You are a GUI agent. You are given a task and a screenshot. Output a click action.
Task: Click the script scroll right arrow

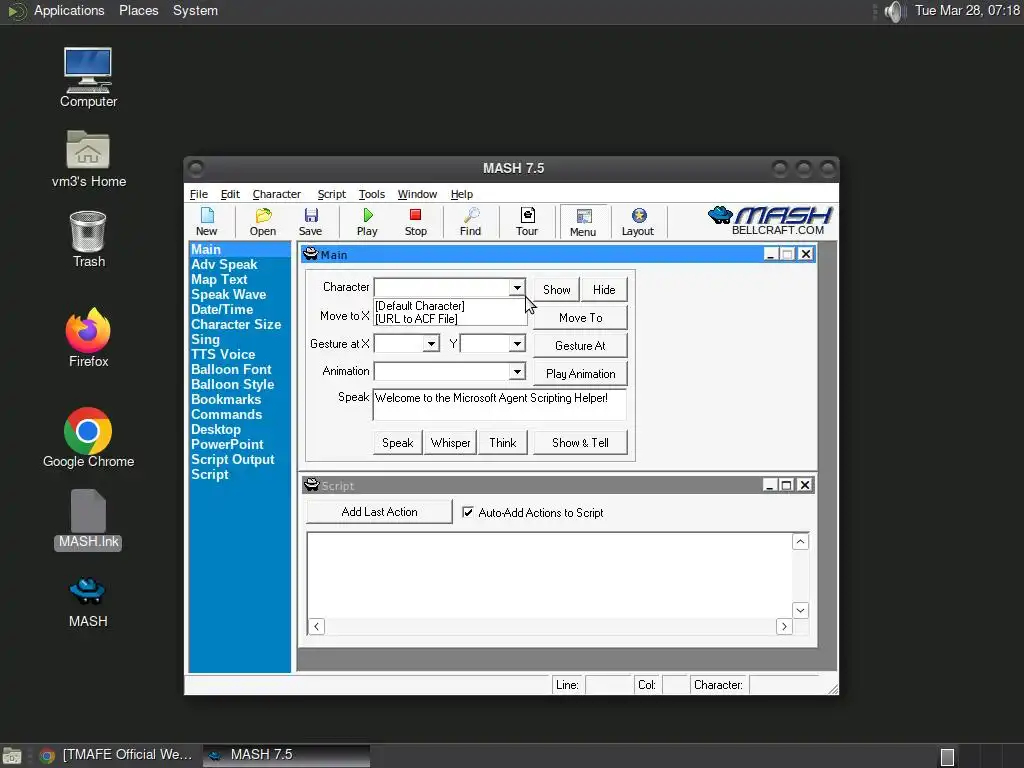(784, 626)
